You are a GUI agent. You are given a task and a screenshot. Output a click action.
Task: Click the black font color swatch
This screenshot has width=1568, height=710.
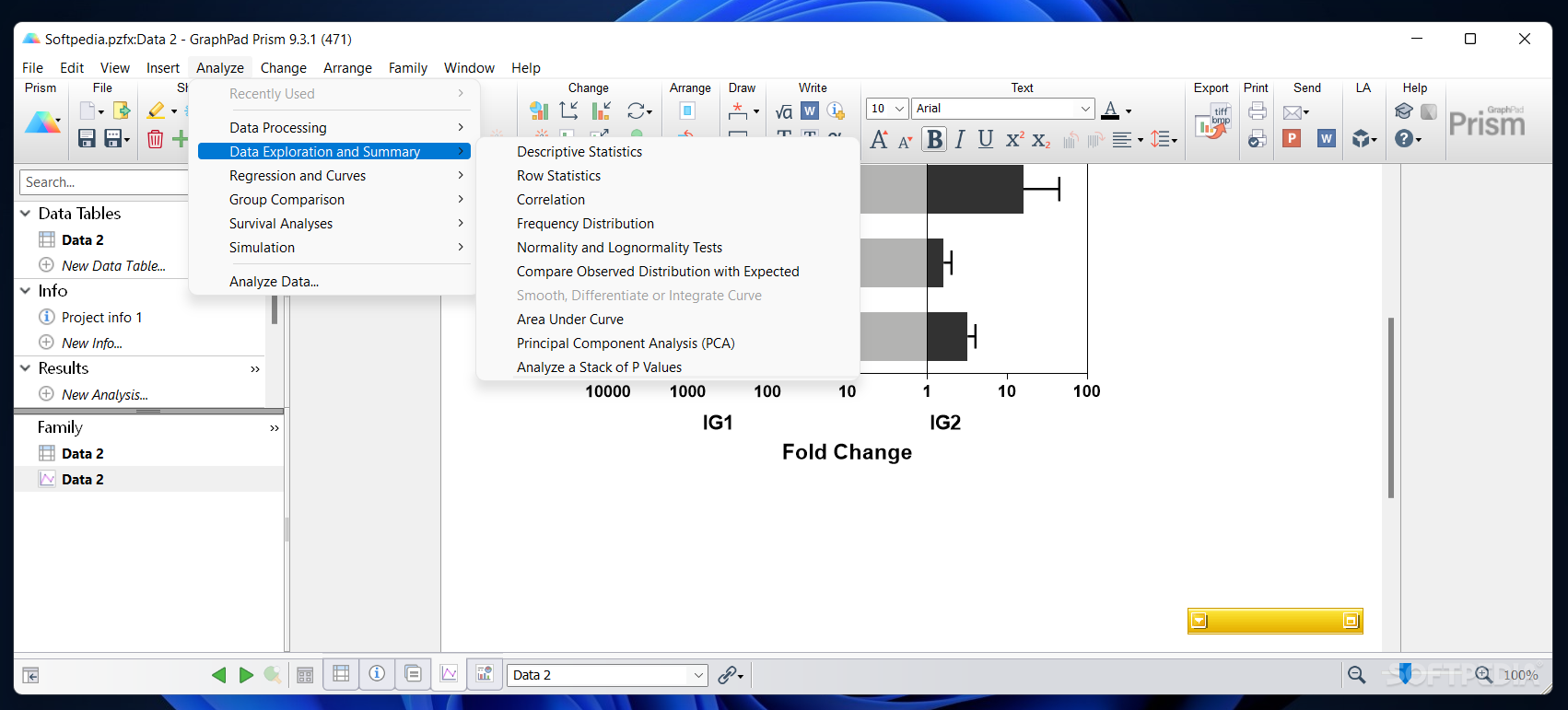pyautogui.click(x=1110, y=111)
